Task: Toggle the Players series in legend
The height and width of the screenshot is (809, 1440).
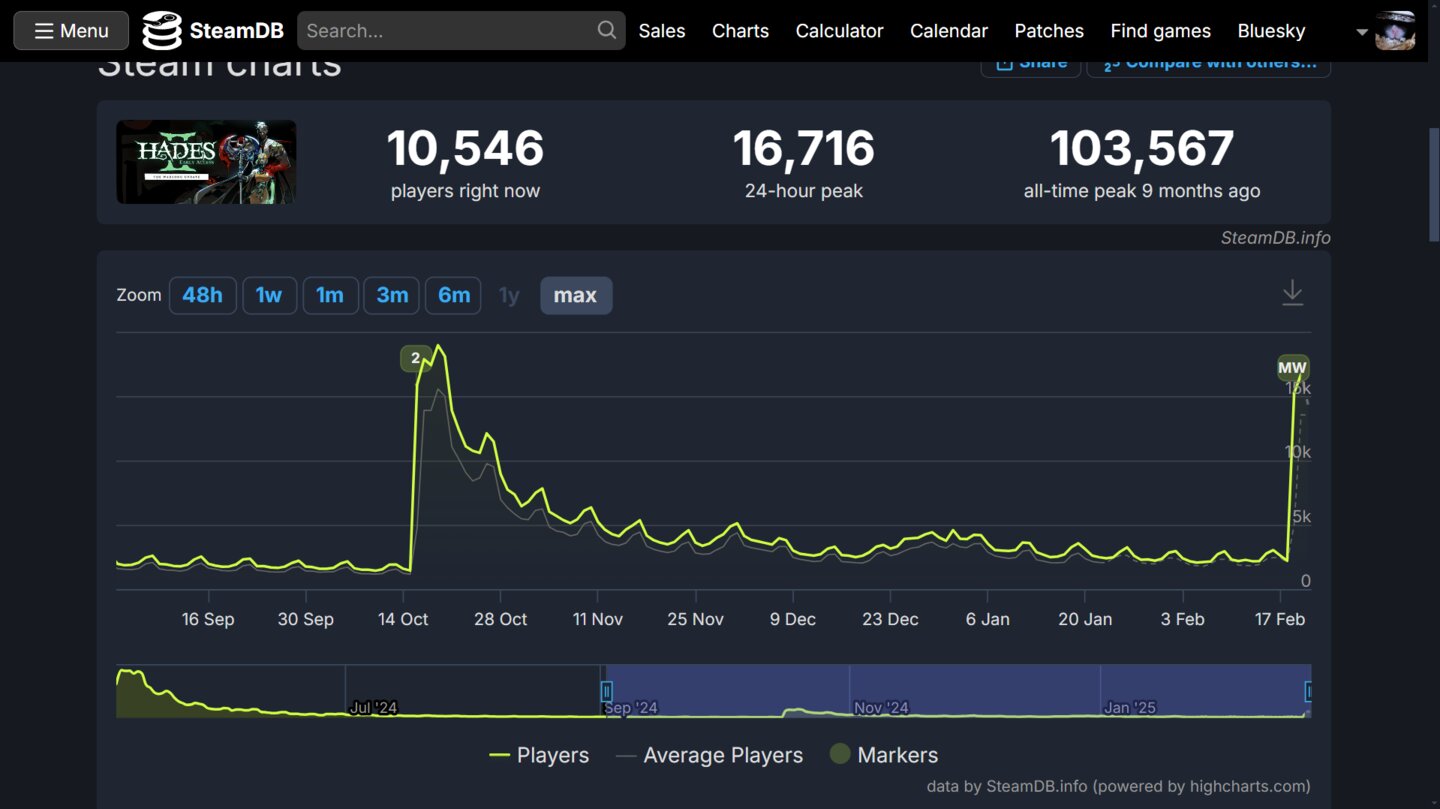Action: (x=539, y=755)
